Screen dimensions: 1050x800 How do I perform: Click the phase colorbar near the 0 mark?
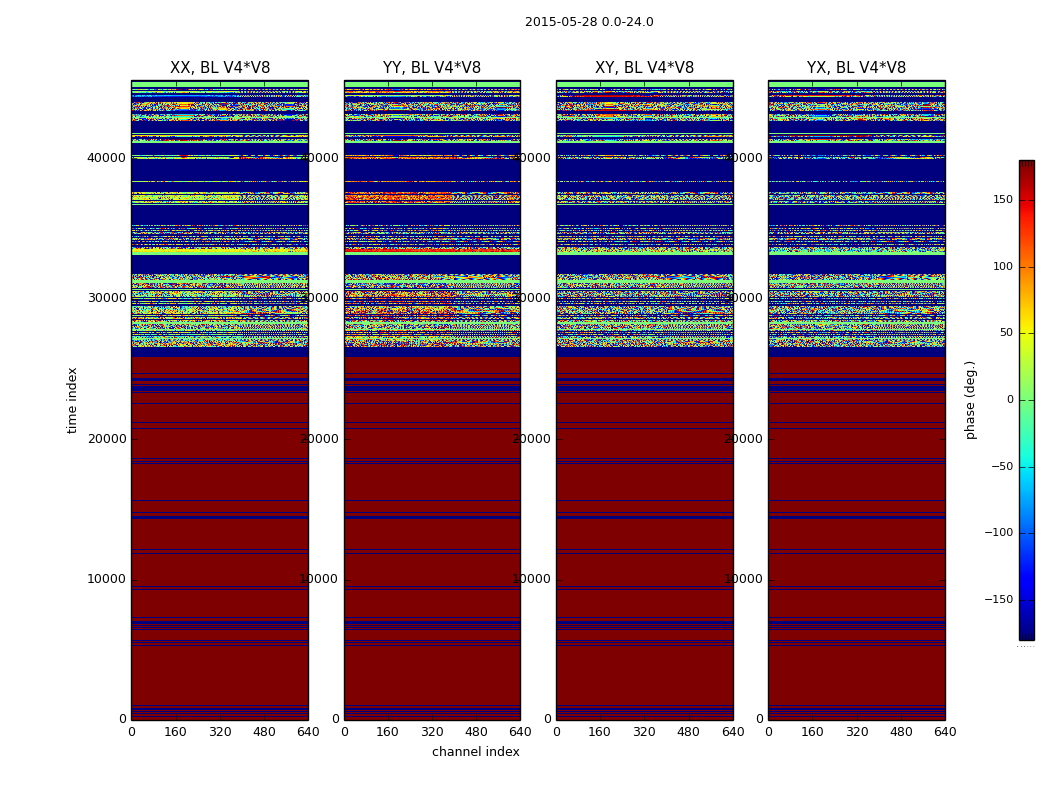point(1027,400)
